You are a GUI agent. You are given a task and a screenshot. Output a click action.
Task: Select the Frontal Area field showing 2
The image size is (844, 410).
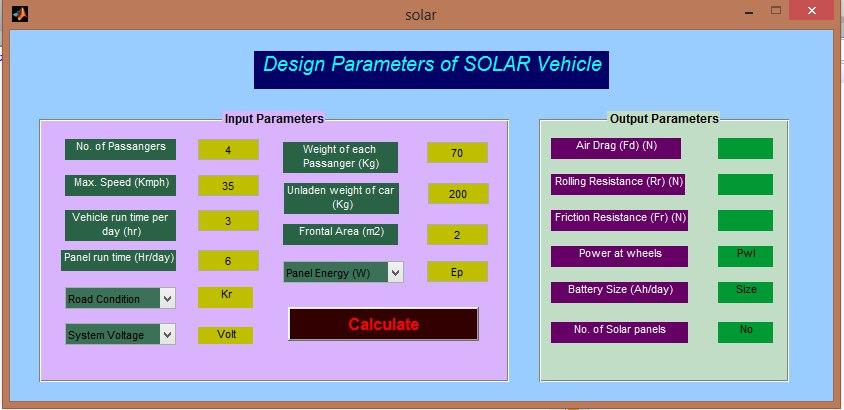[458, 235]
